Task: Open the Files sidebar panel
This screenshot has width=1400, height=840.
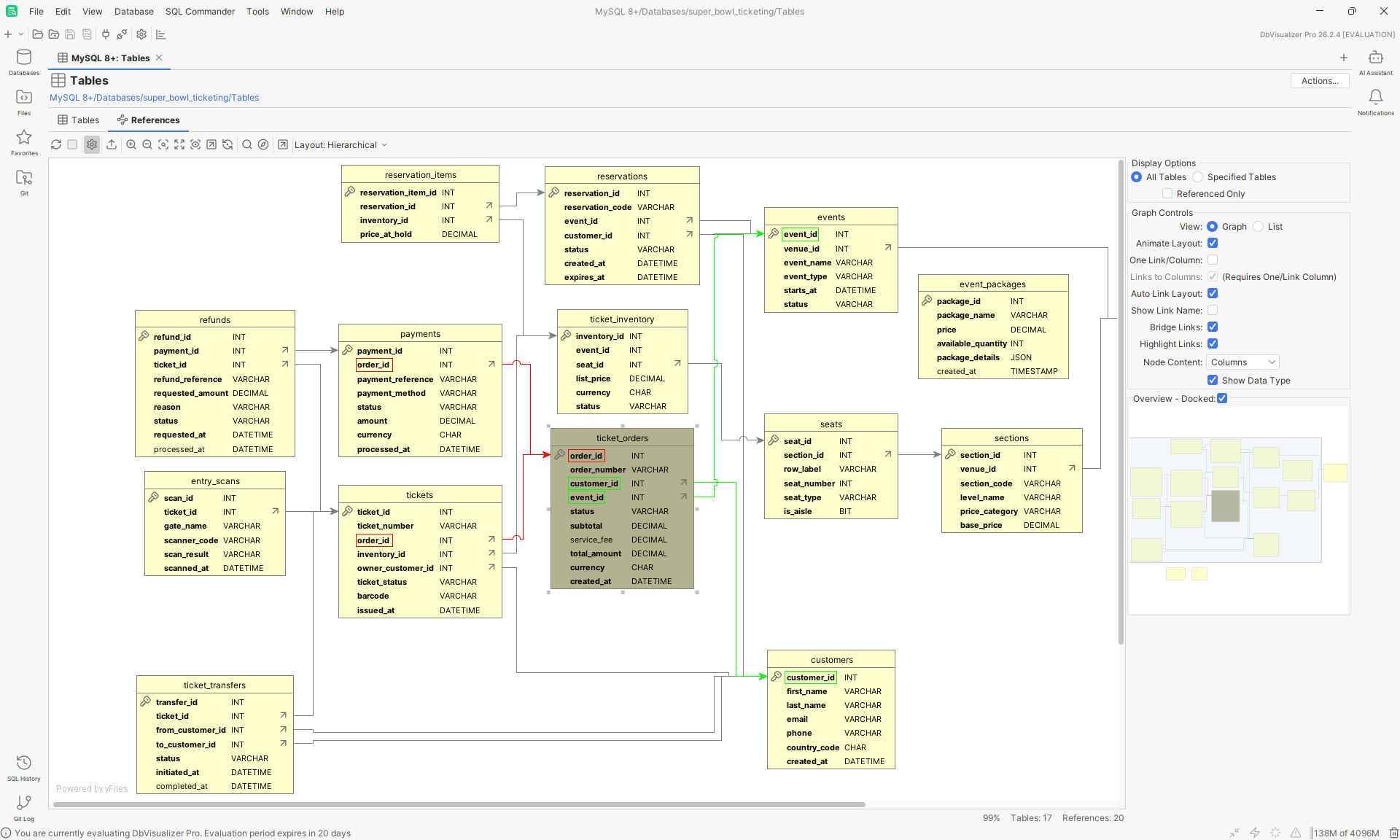Action: pos(24,102)
